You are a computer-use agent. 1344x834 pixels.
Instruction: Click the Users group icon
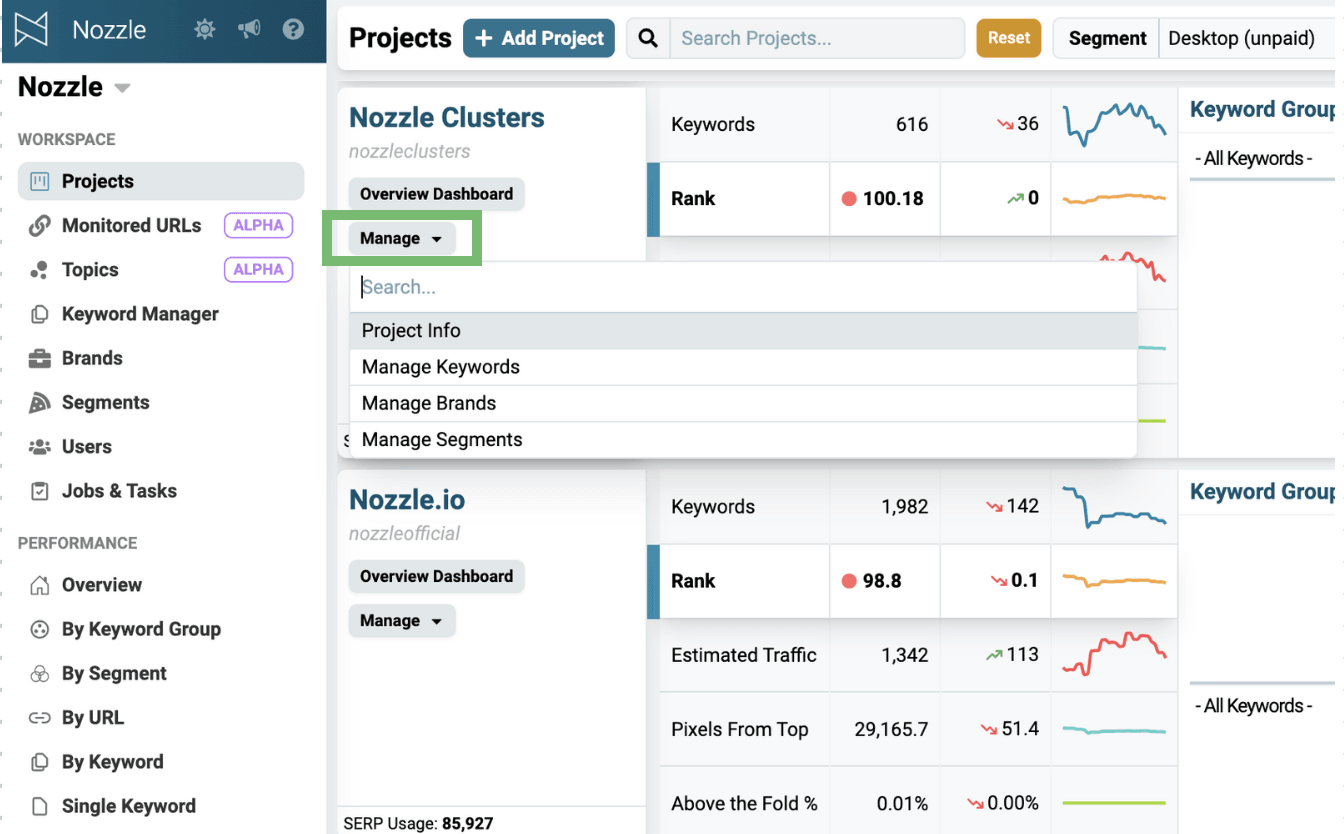(x=40, y=447)
